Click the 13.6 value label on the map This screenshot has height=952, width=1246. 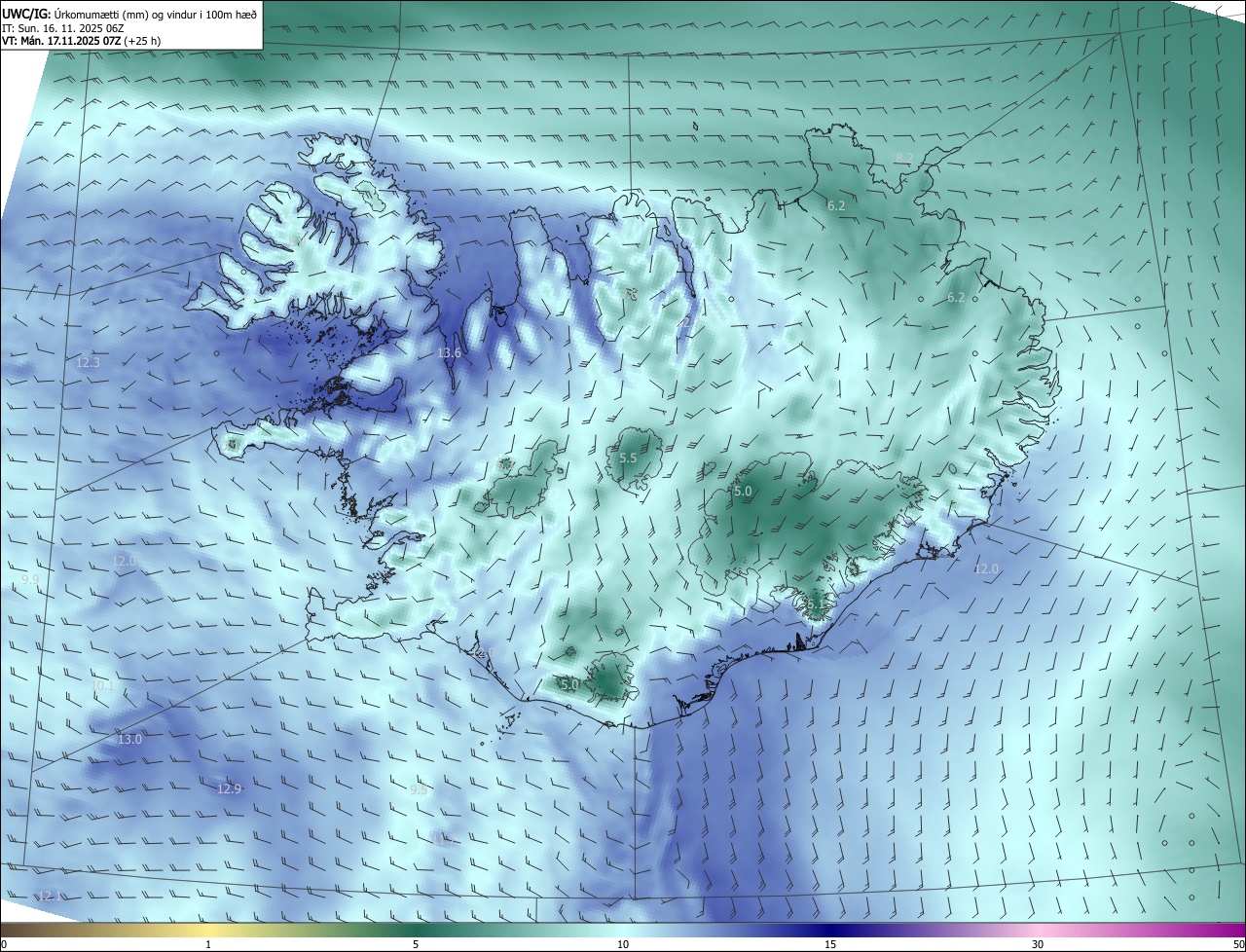pyautogui.click(x=449, y=353)
